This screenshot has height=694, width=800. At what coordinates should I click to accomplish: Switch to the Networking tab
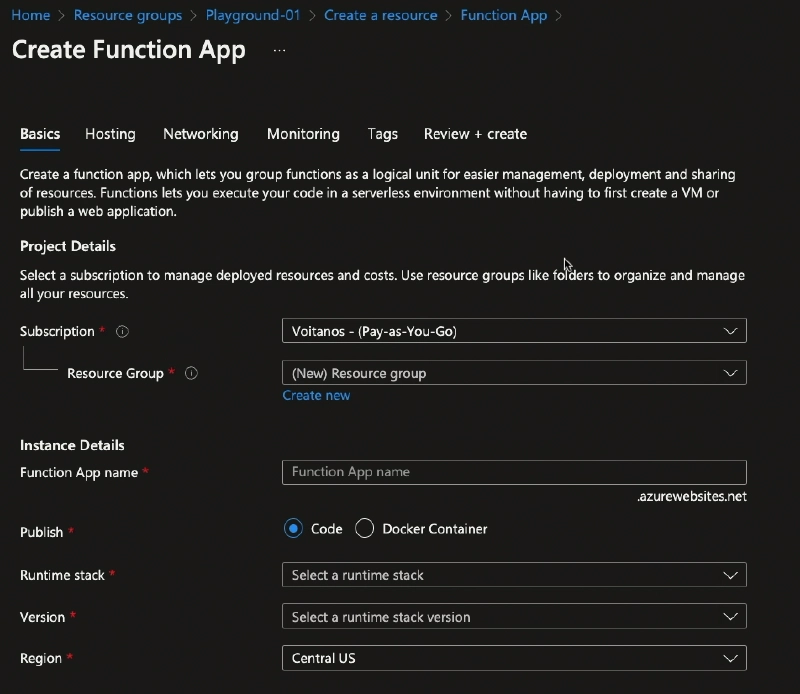(200, 134)
